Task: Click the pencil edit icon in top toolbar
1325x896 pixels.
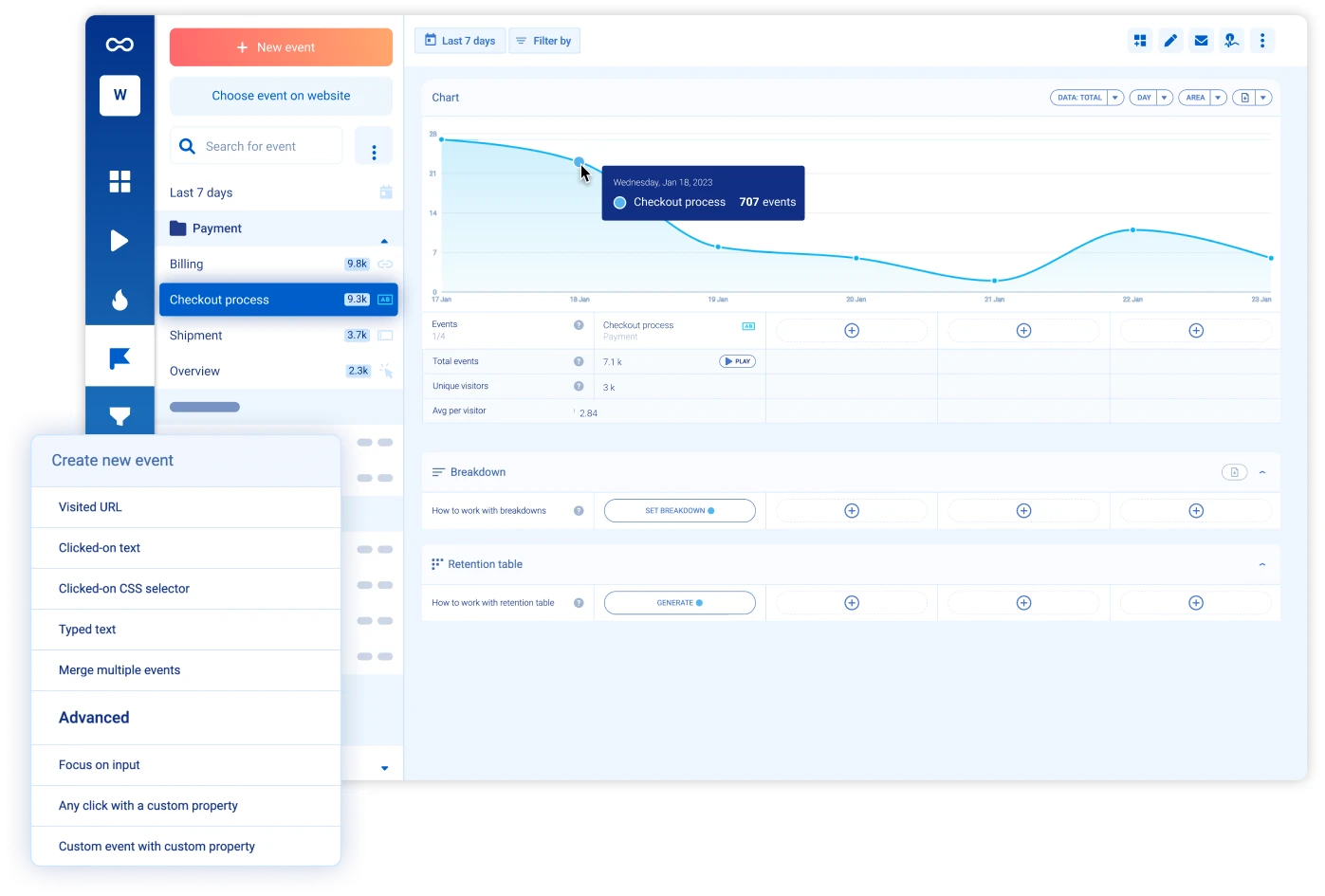Action: pos(1170,41)
